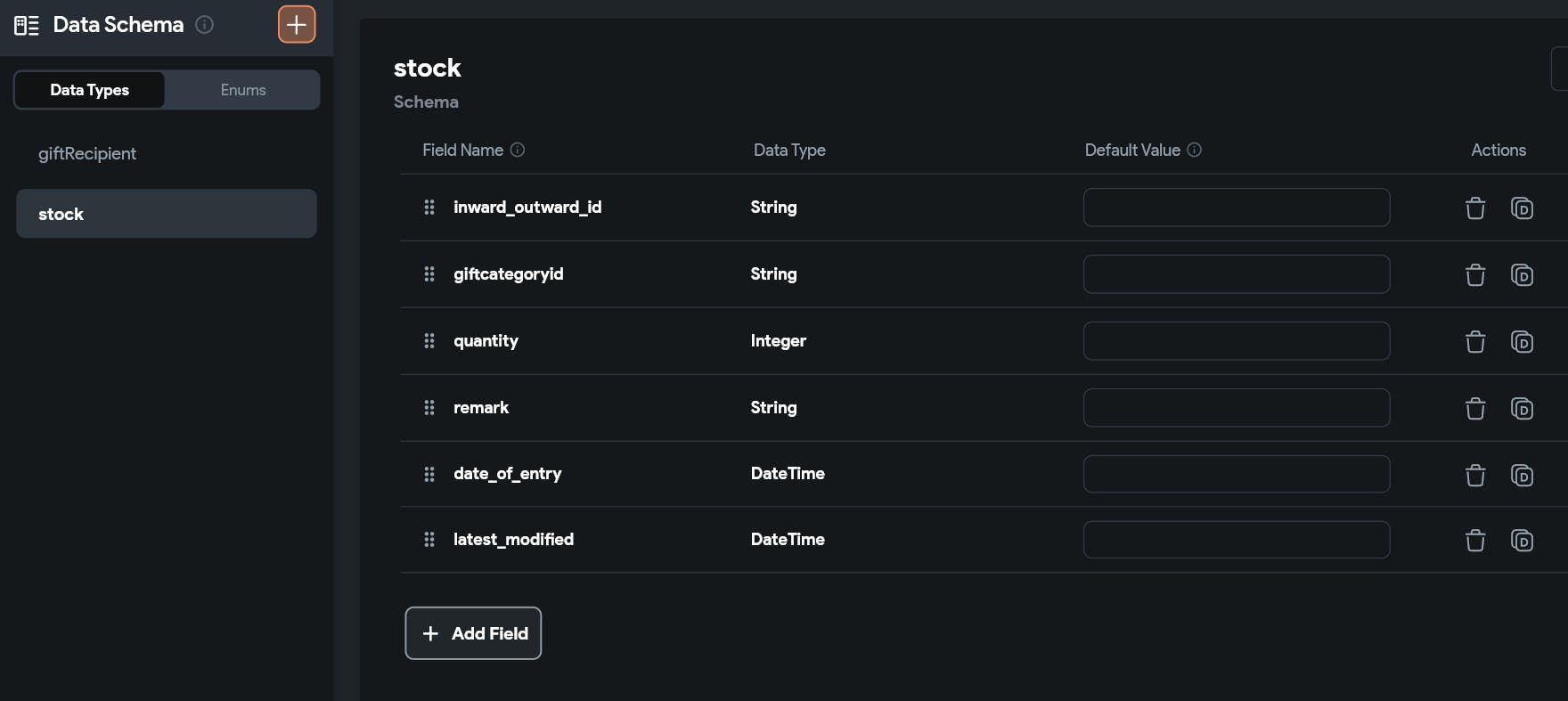This screenshot has height=701, width=1568.
Task: Click the Actions column header
Action: click(x=1499, y=150)
